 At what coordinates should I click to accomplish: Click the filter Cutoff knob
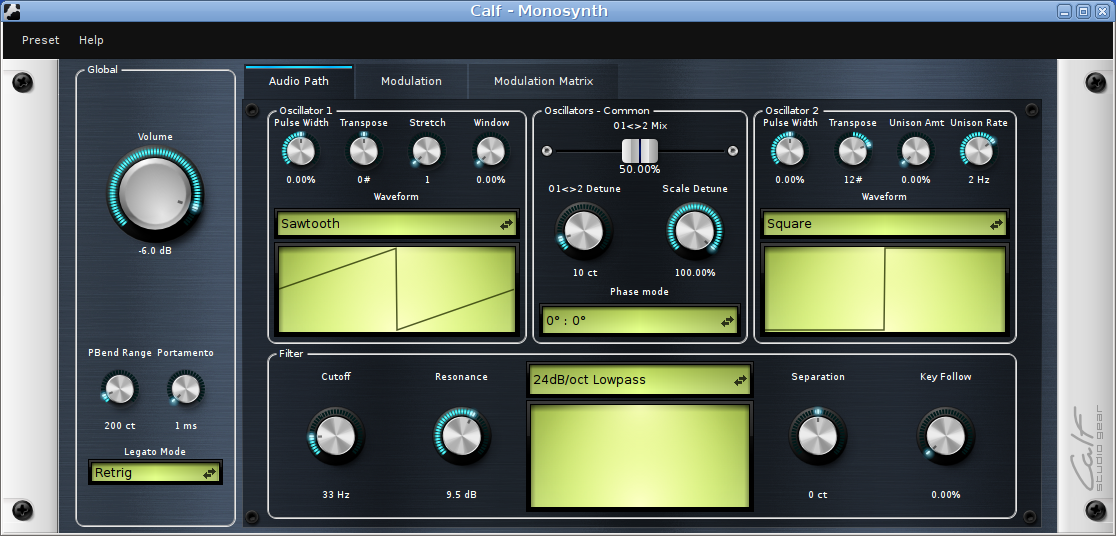(x=335, y=436)
